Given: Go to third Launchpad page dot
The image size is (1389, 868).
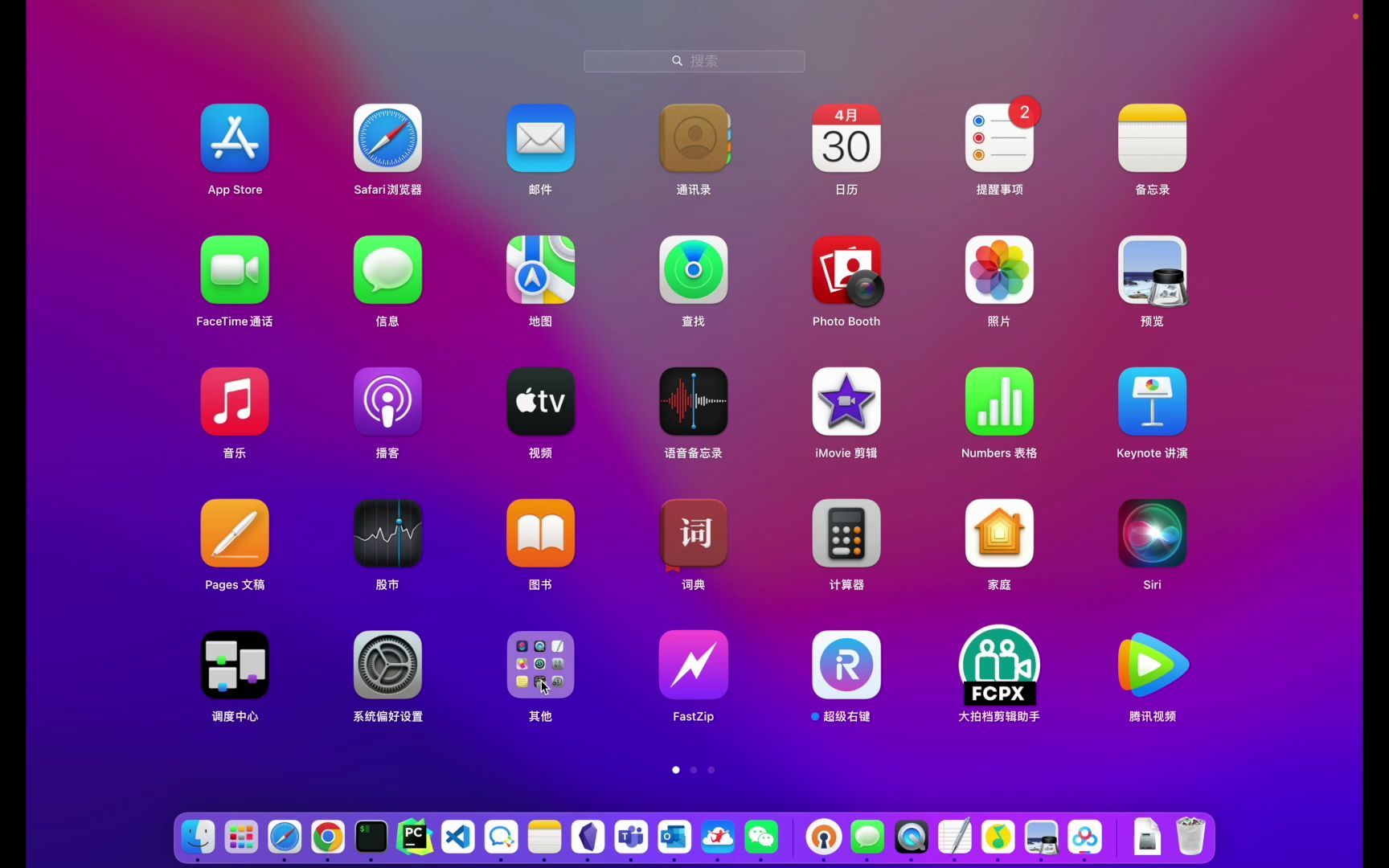Looking at the screenshot, I should click(711, 770).
